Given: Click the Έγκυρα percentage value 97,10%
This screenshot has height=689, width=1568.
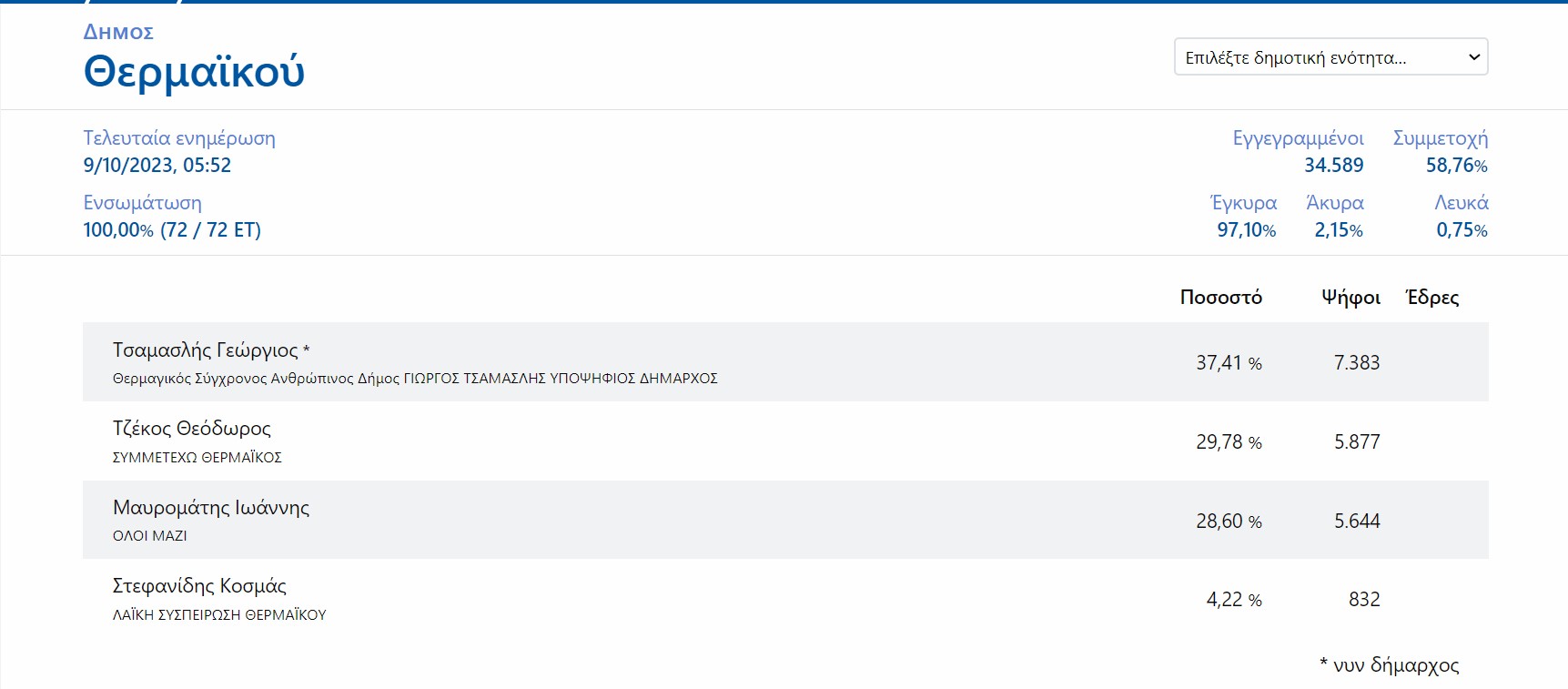Looking at the screenshot, I should [1246, 230].
